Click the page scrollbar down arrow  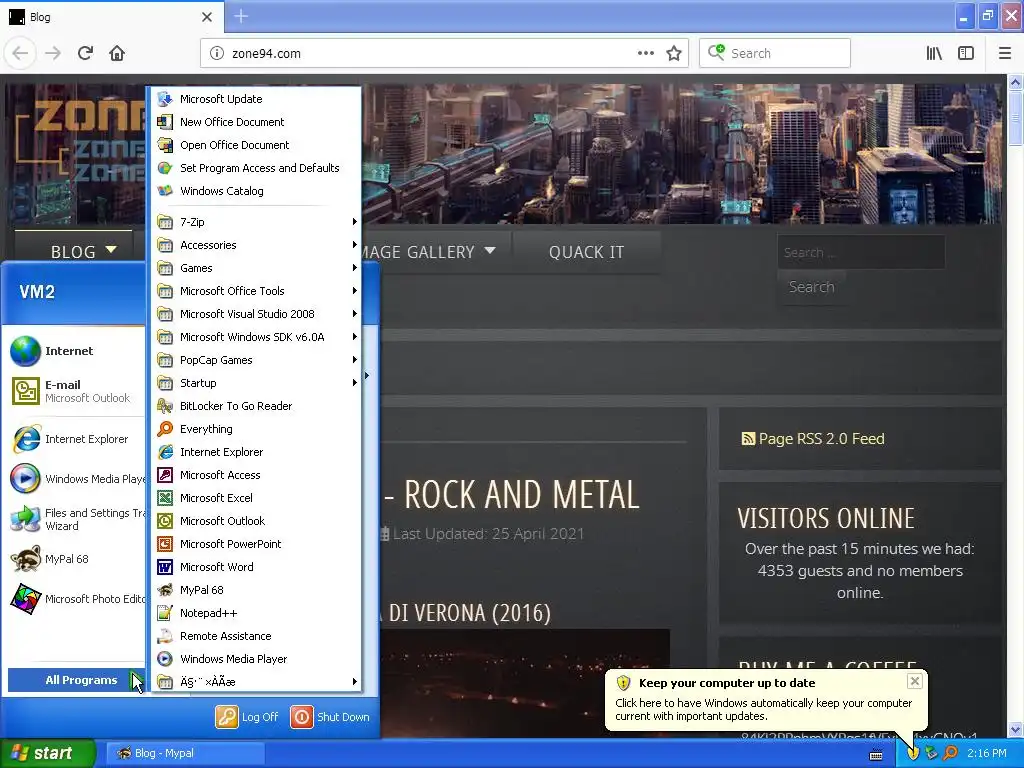click(x=1015, y=729)
